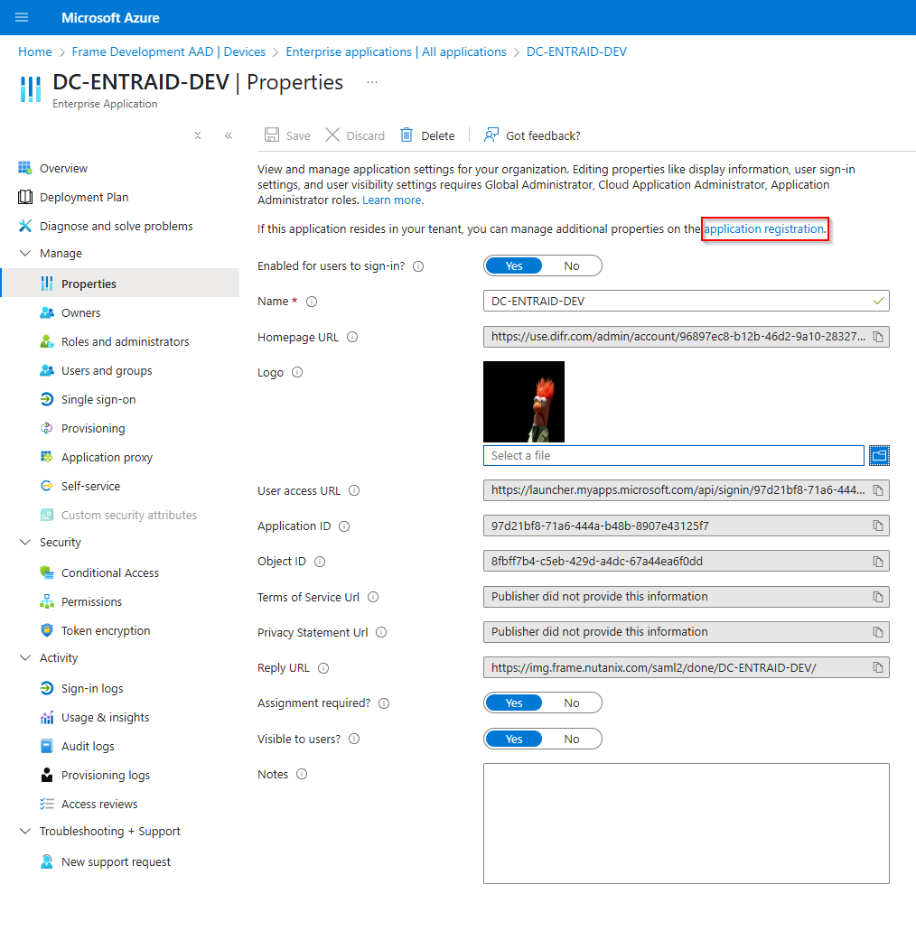This screenshot has height=936, width=916.
Task: Open the application registration link
Action: (764, 229)
